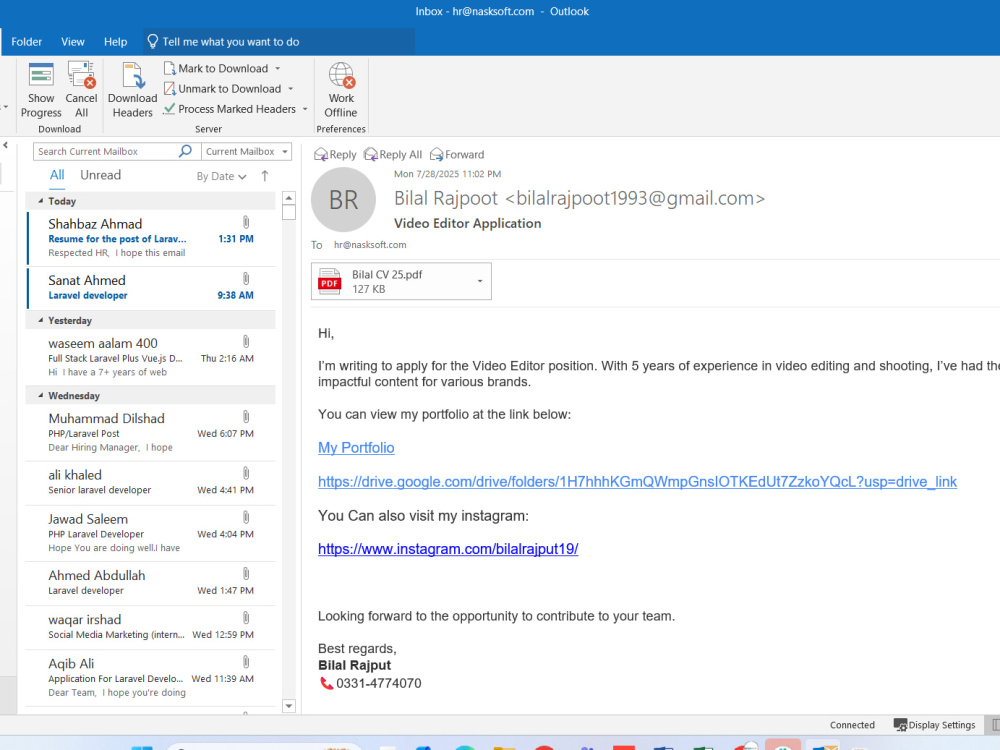
Task: Collapse the Today group
Action: (x=41, y=201)
